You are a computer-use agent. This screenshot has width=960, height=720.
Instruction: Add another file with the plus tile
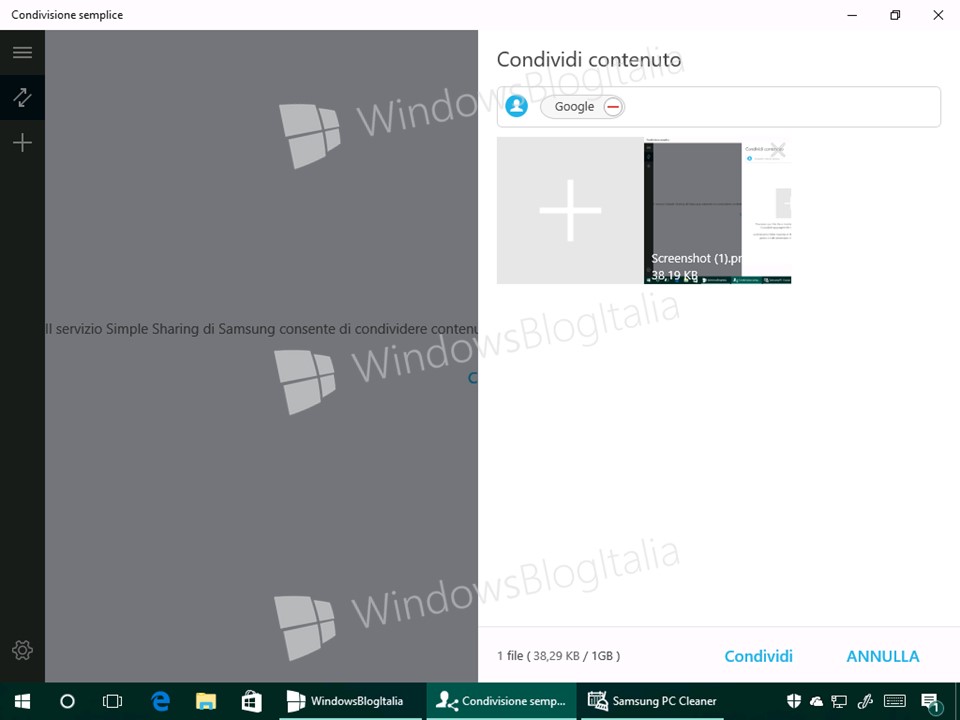point(570,210)
